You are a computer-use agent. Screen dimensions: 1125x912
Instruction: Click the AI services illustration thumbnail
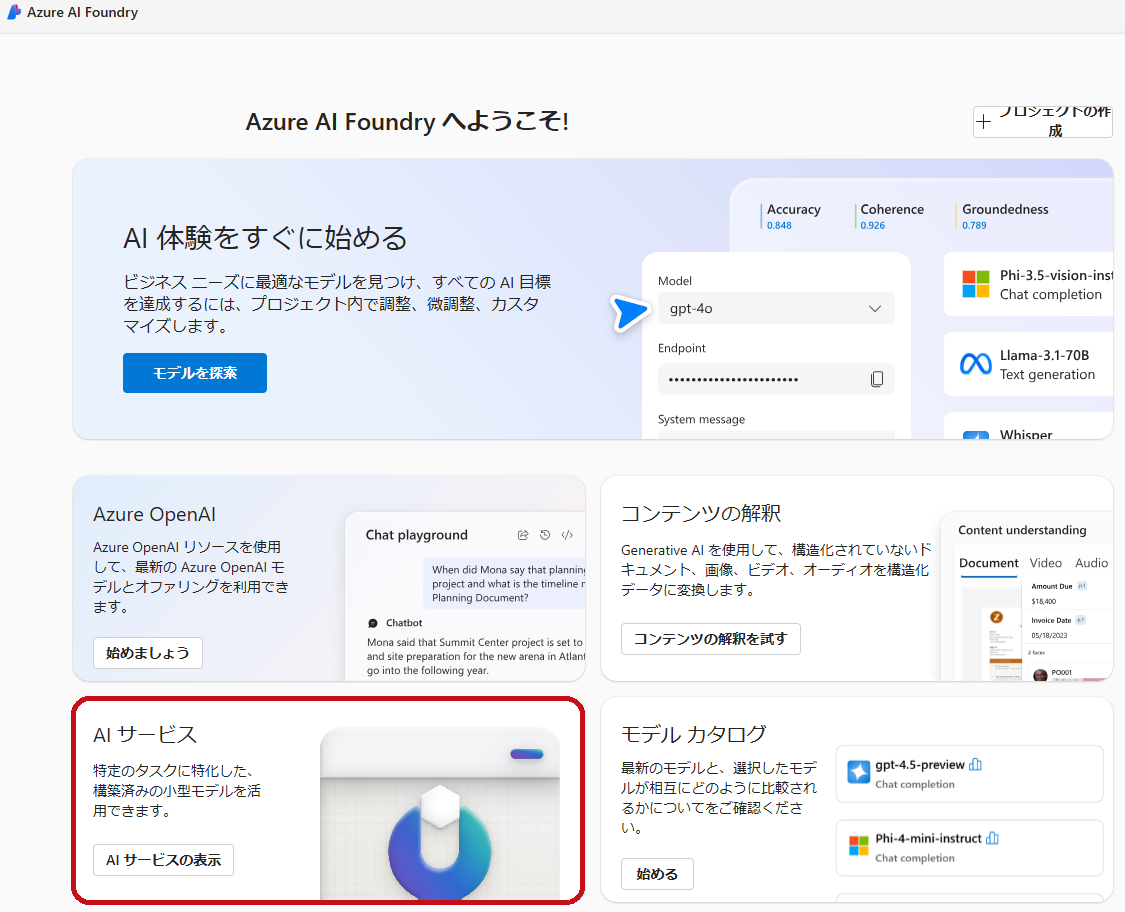440,814
